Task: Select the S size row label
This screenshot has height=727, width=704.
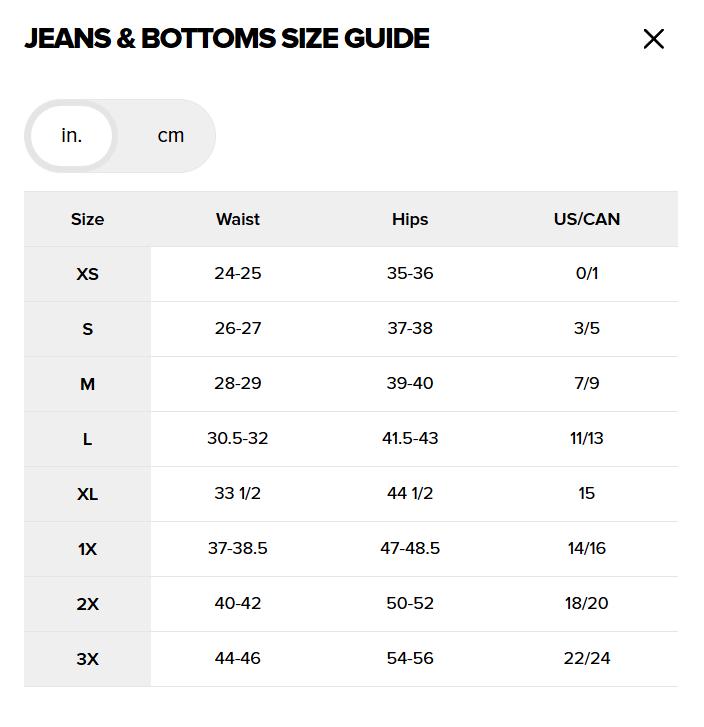Action: pyautogui.click(x=87, y=329)
